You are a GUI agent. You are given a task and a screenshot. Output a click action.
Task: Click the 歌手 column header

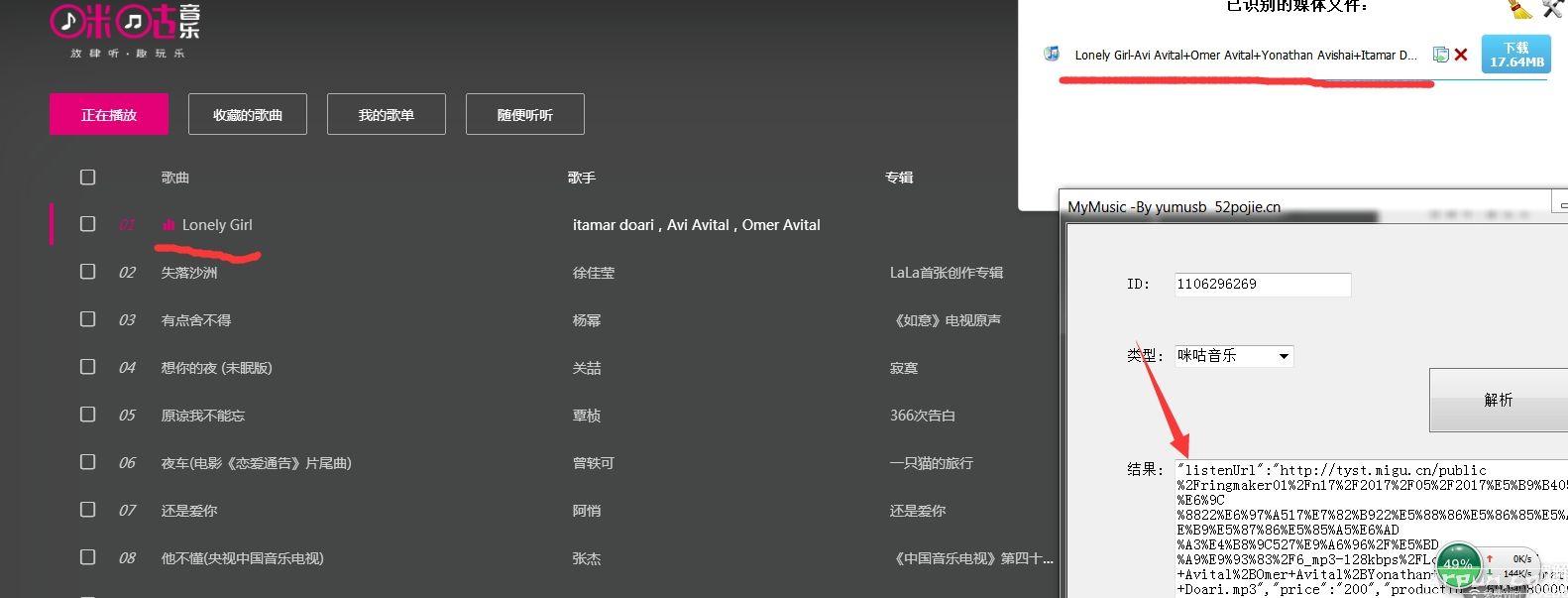582,178
